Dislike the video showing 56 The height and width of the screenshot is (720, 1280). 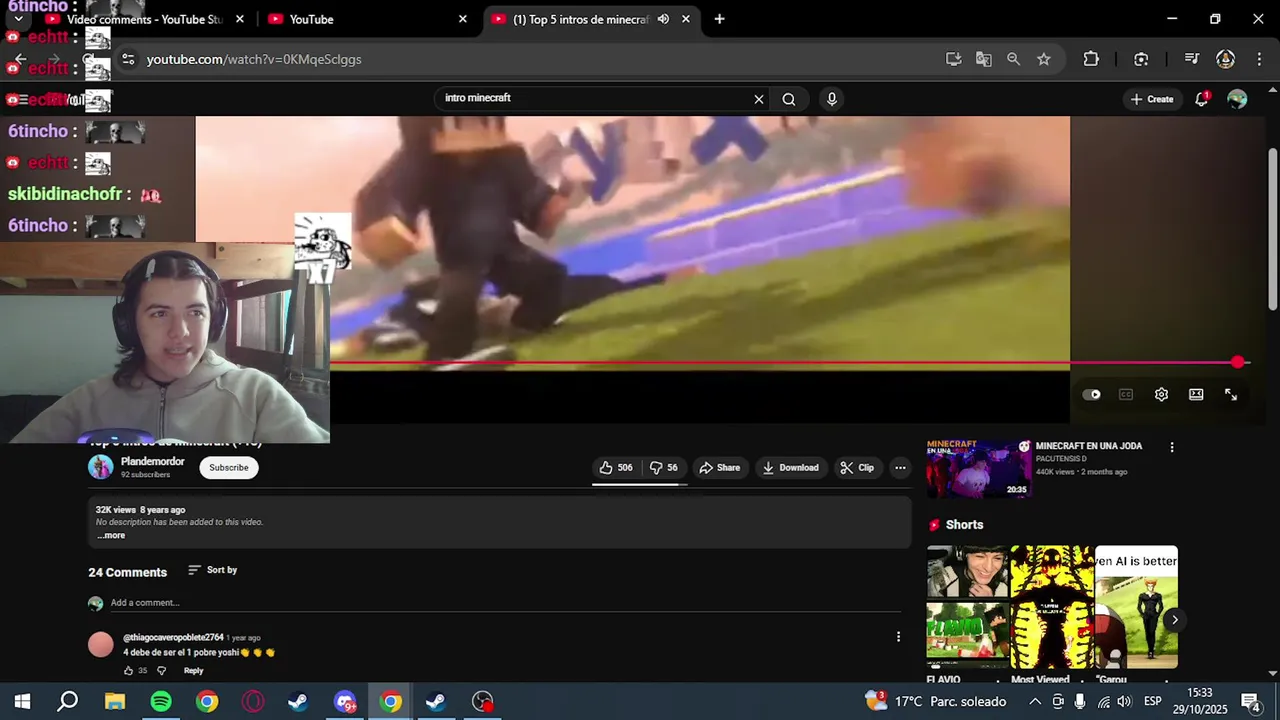coord(664,468)
